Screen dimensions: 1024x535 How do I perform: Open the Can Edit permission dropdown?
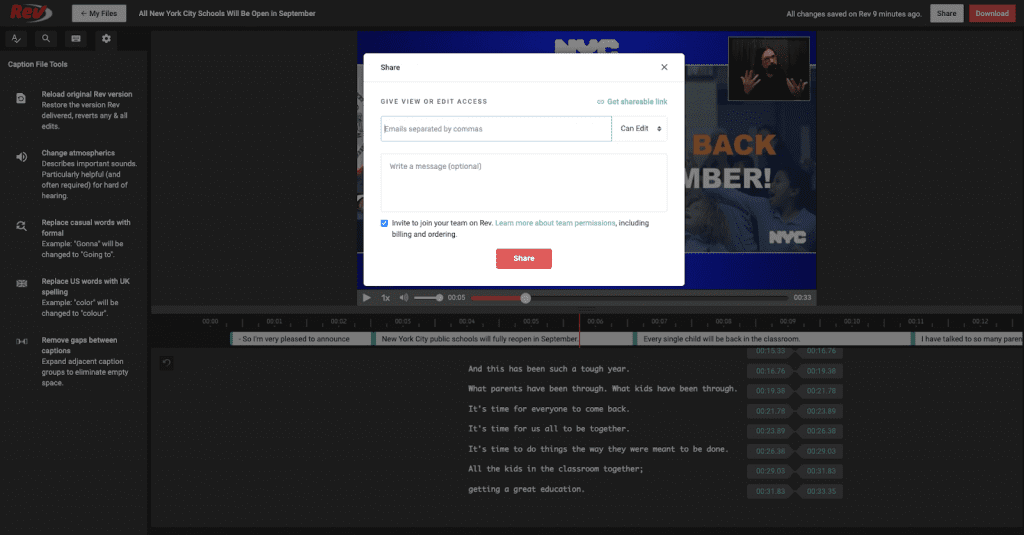(x=640, y=129)
